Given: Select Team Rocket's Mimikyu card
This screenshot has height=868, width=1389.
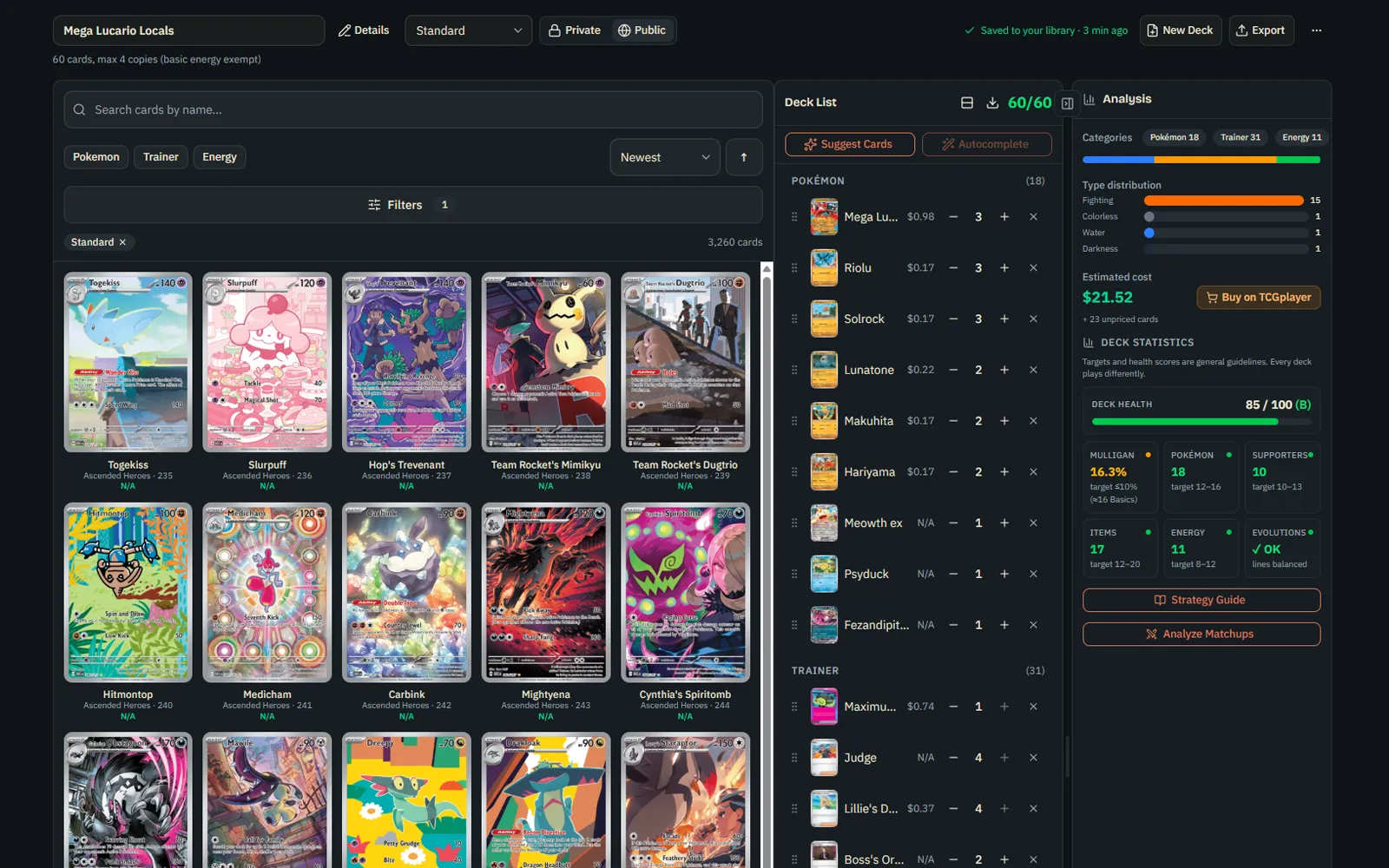Looking at the screenshot, I should point(546,363).
